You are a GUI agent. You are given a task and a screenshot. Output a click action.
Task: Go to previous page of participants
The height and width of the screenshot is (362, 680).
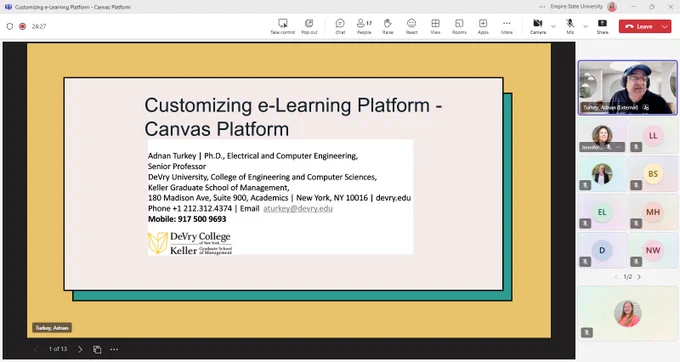click(616, 277)
